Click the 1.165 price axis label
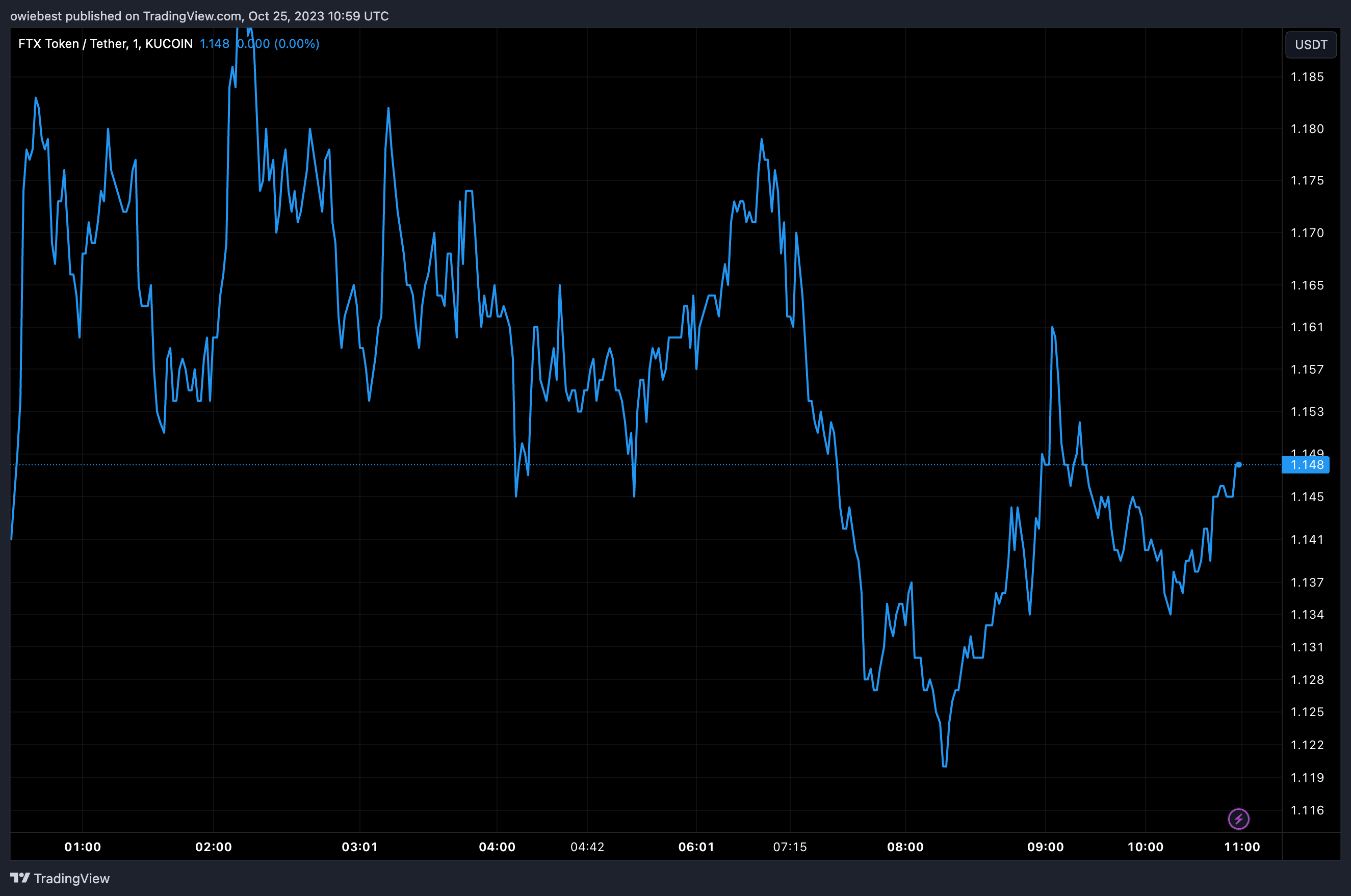Image resolution: width=1351 pixels, height=896 pixels. [1308, 285]
